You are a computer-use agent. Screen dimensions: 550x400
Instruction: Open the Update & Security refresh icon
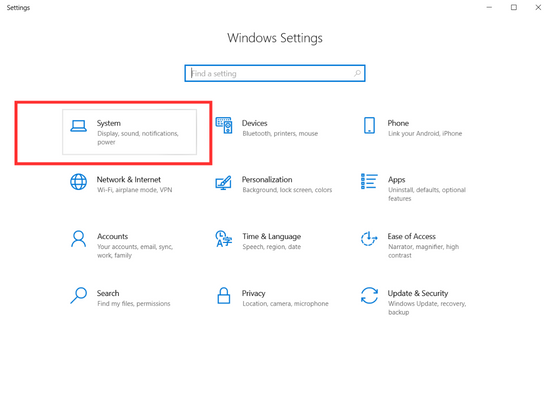(369, 295)
